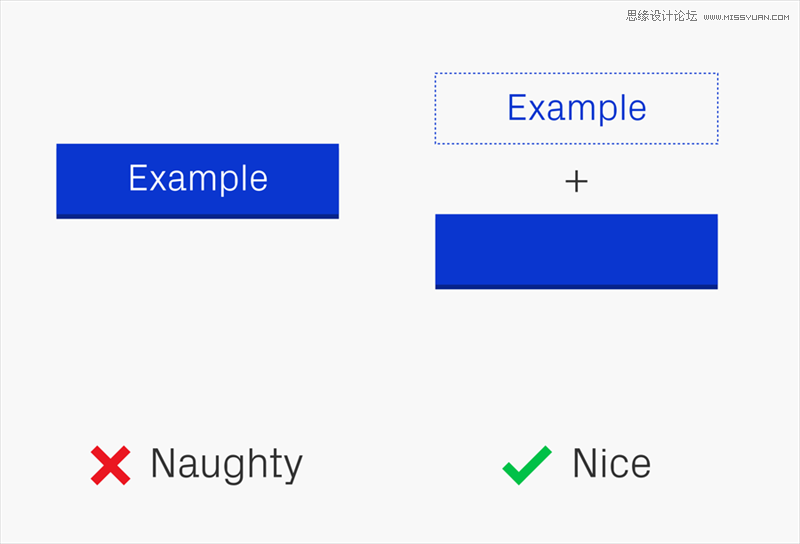This screenshot has height=544, width=800.
Task: Click the letter N in Nice
Action: tap(585, 463)
